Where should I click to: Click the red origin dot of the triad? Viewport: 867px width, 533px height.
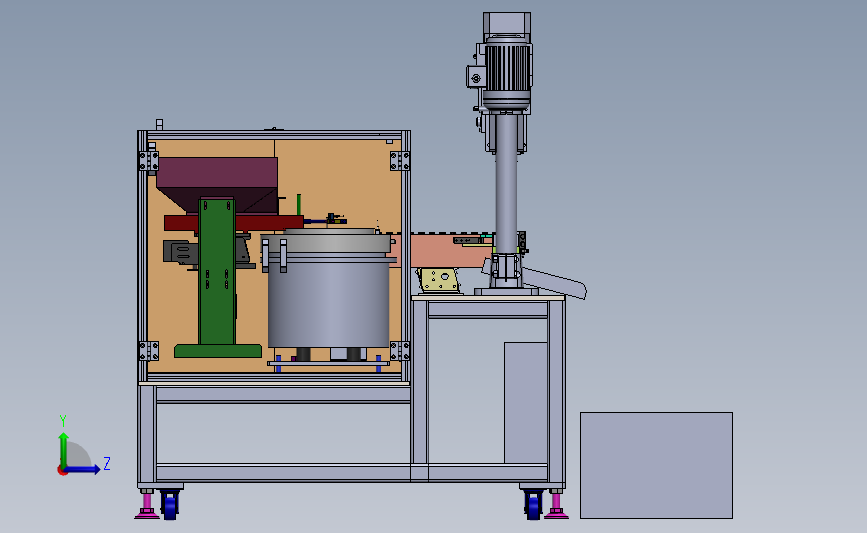point(62,471)
